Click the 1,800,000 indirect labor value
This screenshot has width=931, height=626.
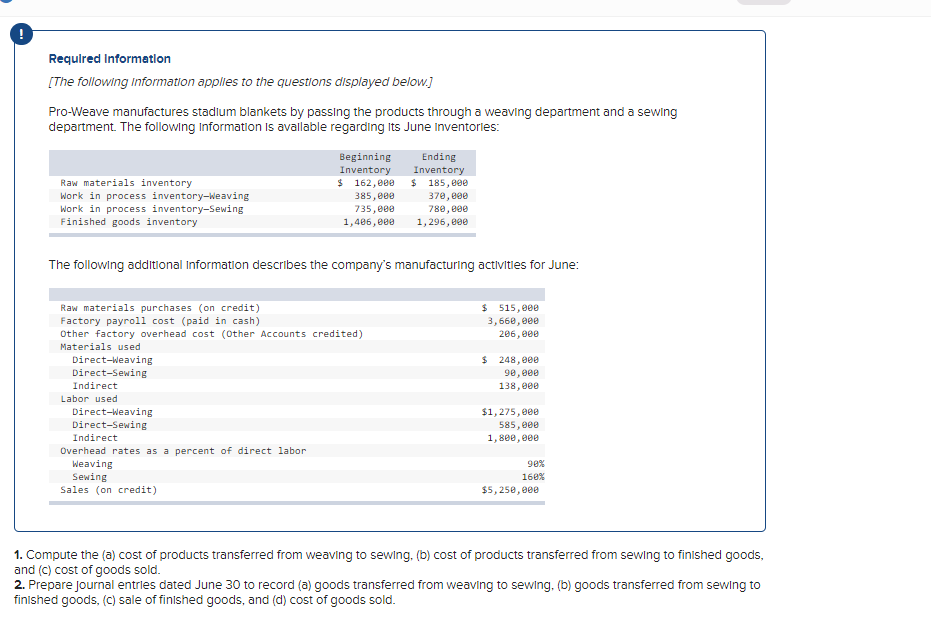pyautogui.click(x=513, y=438)
